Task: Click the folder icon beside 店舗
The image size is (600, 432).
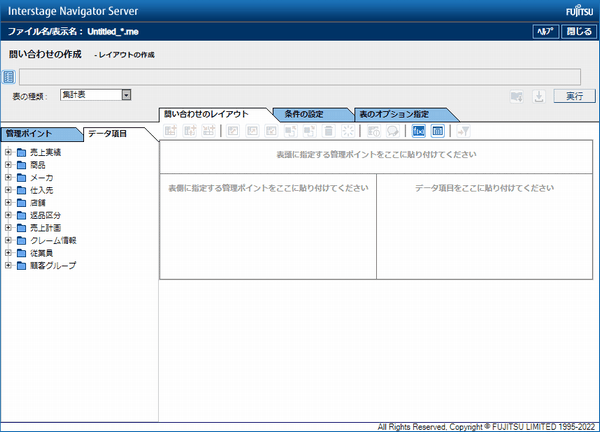Action: click(x=21, y=203)
